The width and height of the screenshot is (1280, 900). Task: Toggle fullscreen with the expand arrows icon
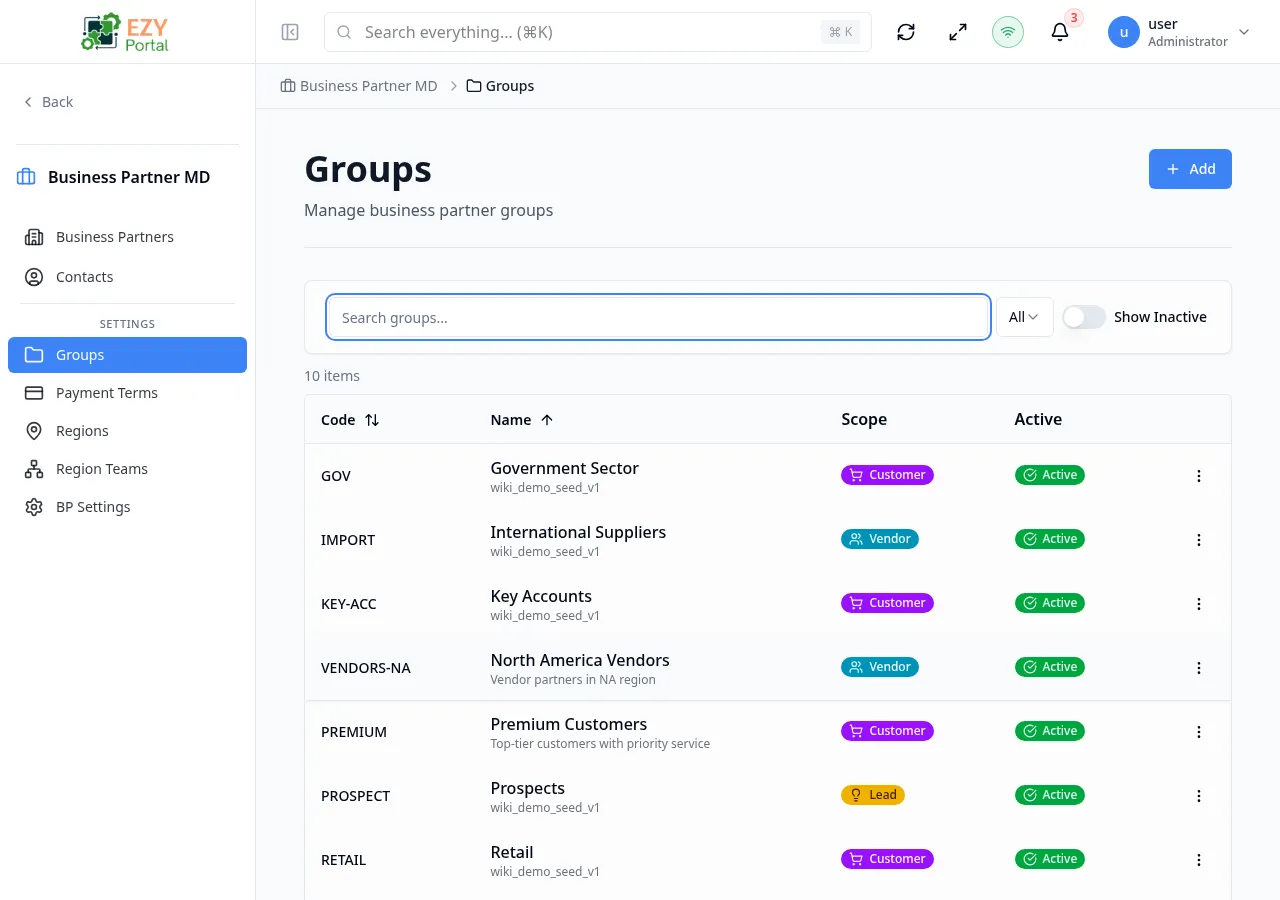958,32
